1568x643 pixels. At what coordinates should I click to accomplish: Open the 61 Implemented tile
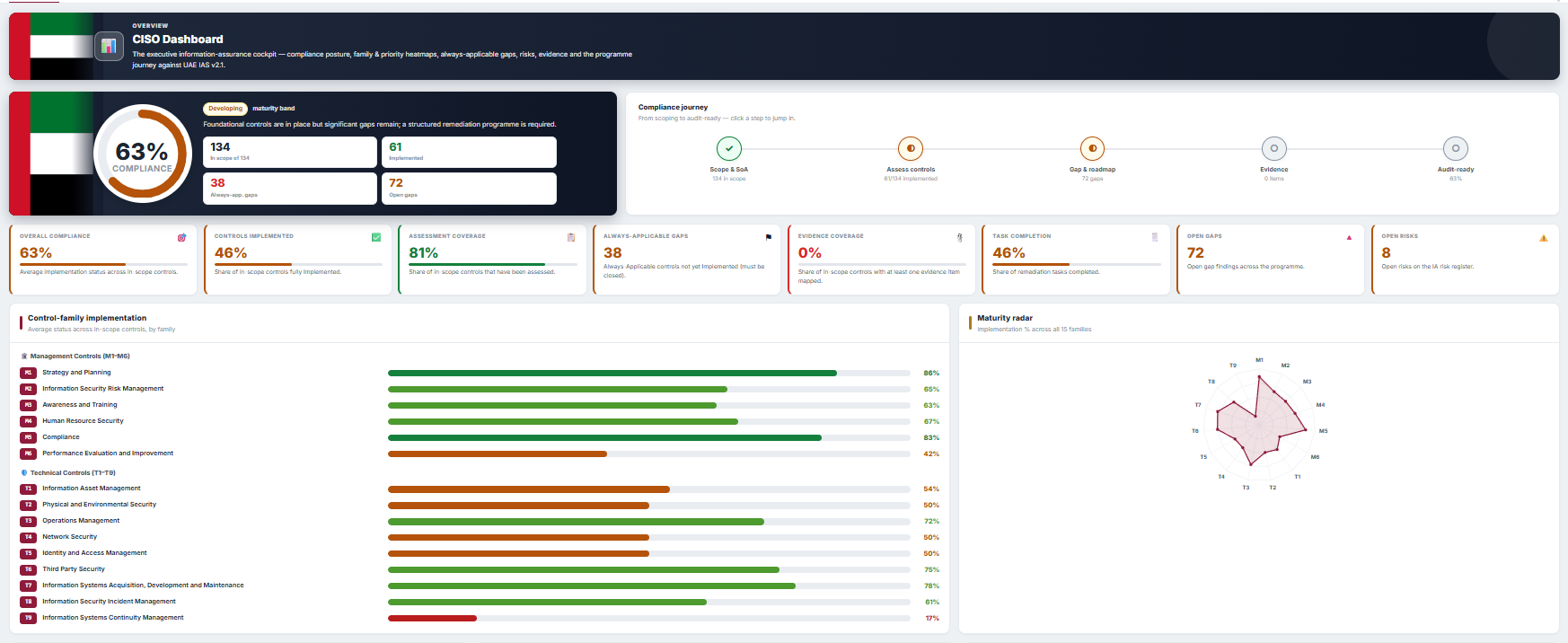(x=469, y=153)
